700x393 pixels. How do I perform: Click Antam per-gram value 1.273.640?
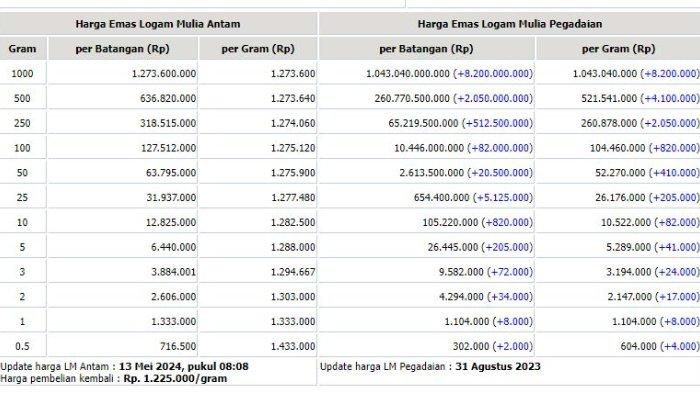coord(293,98)
